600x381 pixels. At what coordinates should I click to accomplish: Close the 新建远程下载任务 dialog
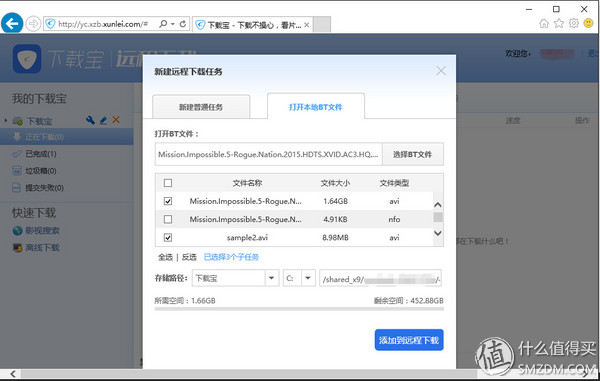click(x=441, y=71)
